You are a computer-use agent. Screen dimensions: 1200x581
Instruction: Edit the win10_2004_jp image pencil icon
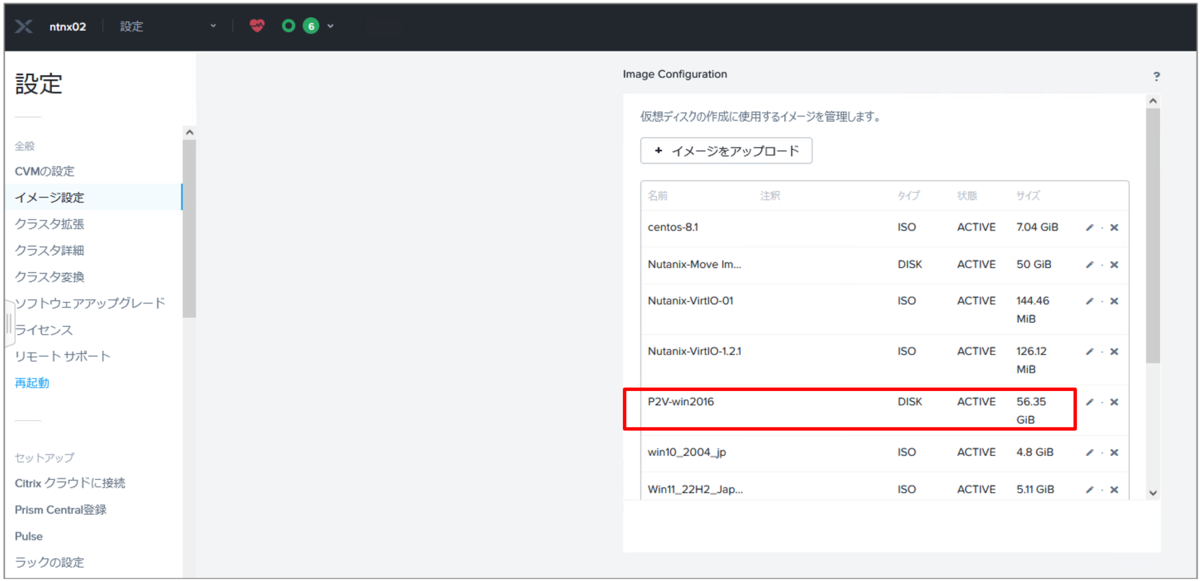click(1090, 453)
